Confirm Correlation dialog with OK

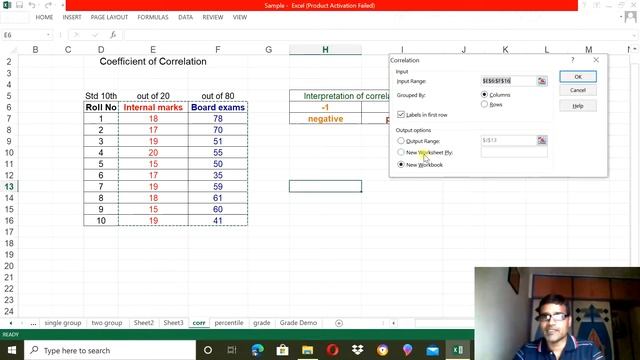(x=578, y=76)
